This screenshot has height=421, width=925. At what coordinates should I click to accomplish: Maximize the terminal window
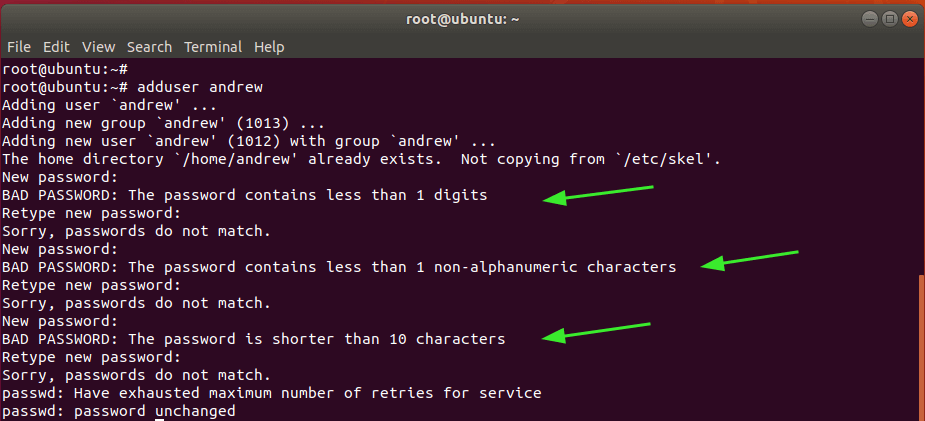pos(889,18)
